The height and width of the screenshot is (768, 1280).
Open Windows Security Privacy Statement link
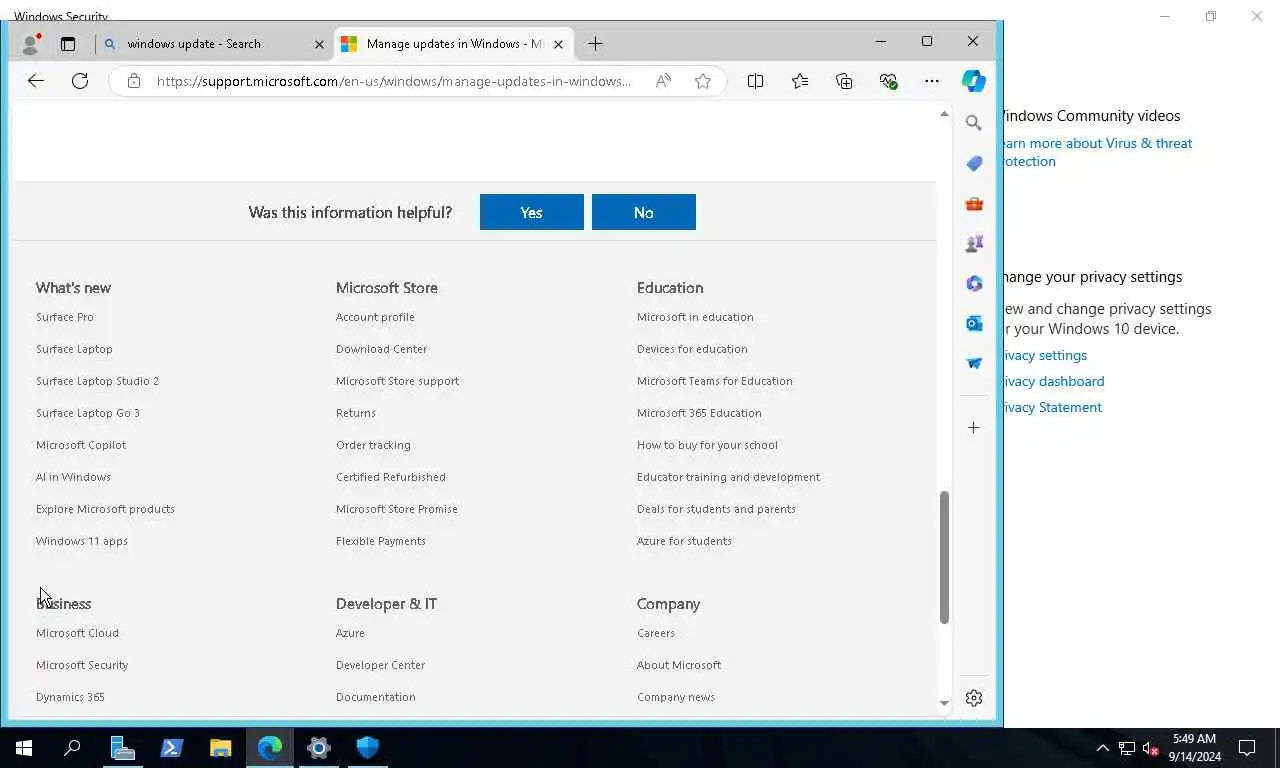(x=1052, y=407)
